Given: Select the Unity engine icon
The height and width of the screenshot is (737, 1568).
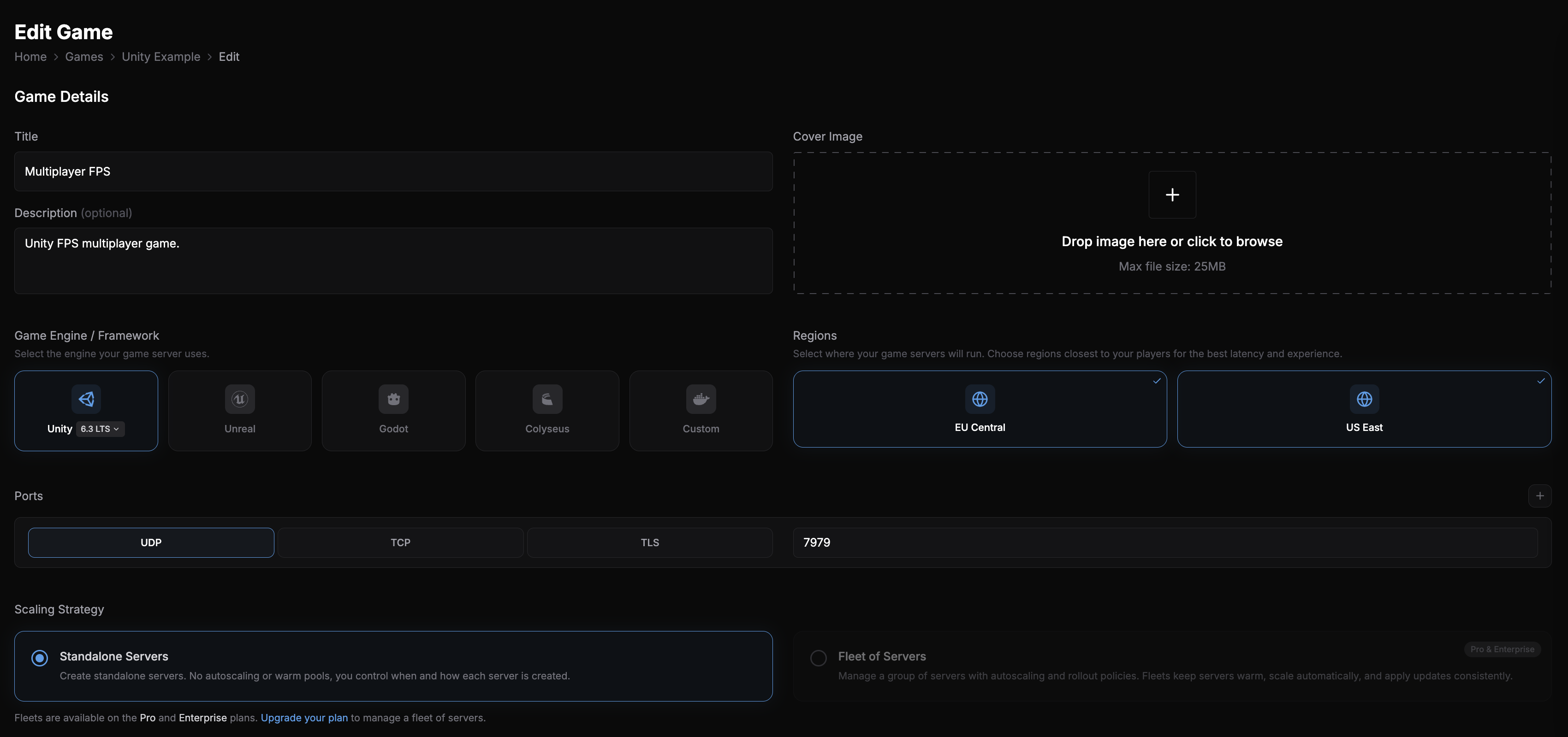Looking at the screenshot, I should point(86,399).
